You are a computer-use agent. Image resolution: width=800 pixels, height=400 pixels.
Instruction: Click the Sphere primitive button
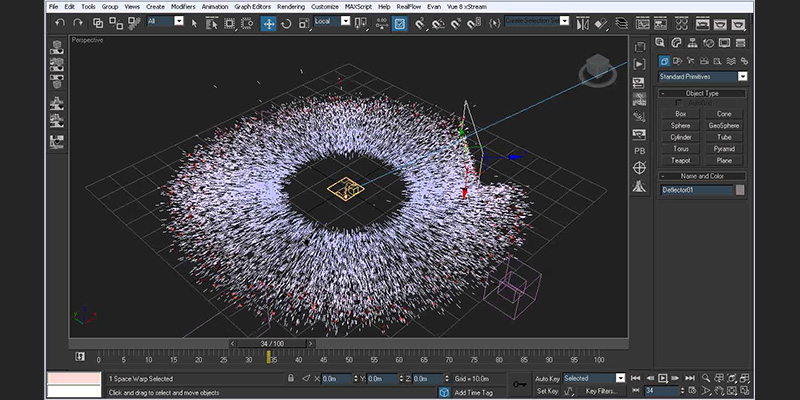point(681,126)
